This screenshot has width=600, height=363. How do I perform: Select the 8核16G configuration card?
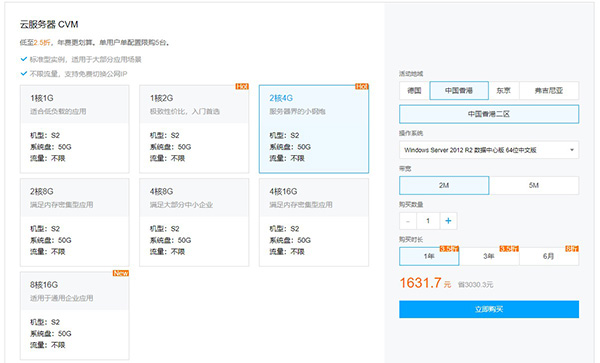(75, 316)
